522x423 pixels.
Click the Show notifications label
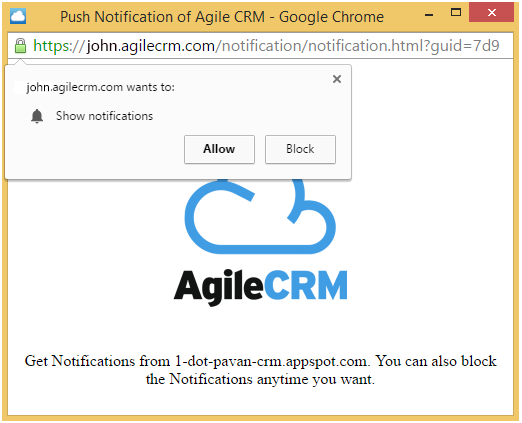[104, 116]
